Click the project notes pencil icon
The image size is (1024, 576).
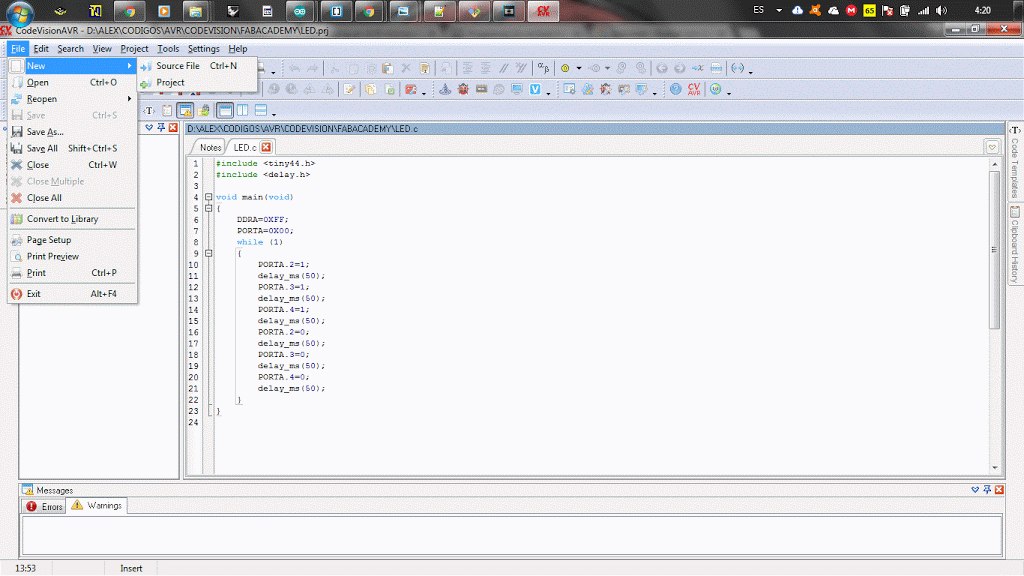click(349, 89)
